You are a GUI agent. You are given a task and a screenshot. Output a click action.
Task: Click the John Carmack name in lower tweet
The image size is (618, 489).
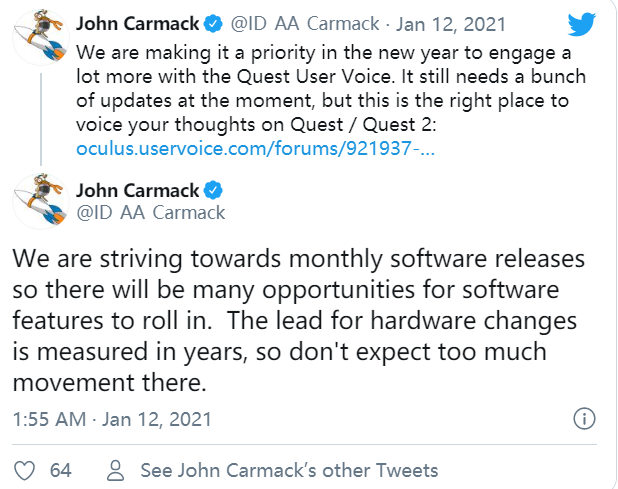[138, 190]
